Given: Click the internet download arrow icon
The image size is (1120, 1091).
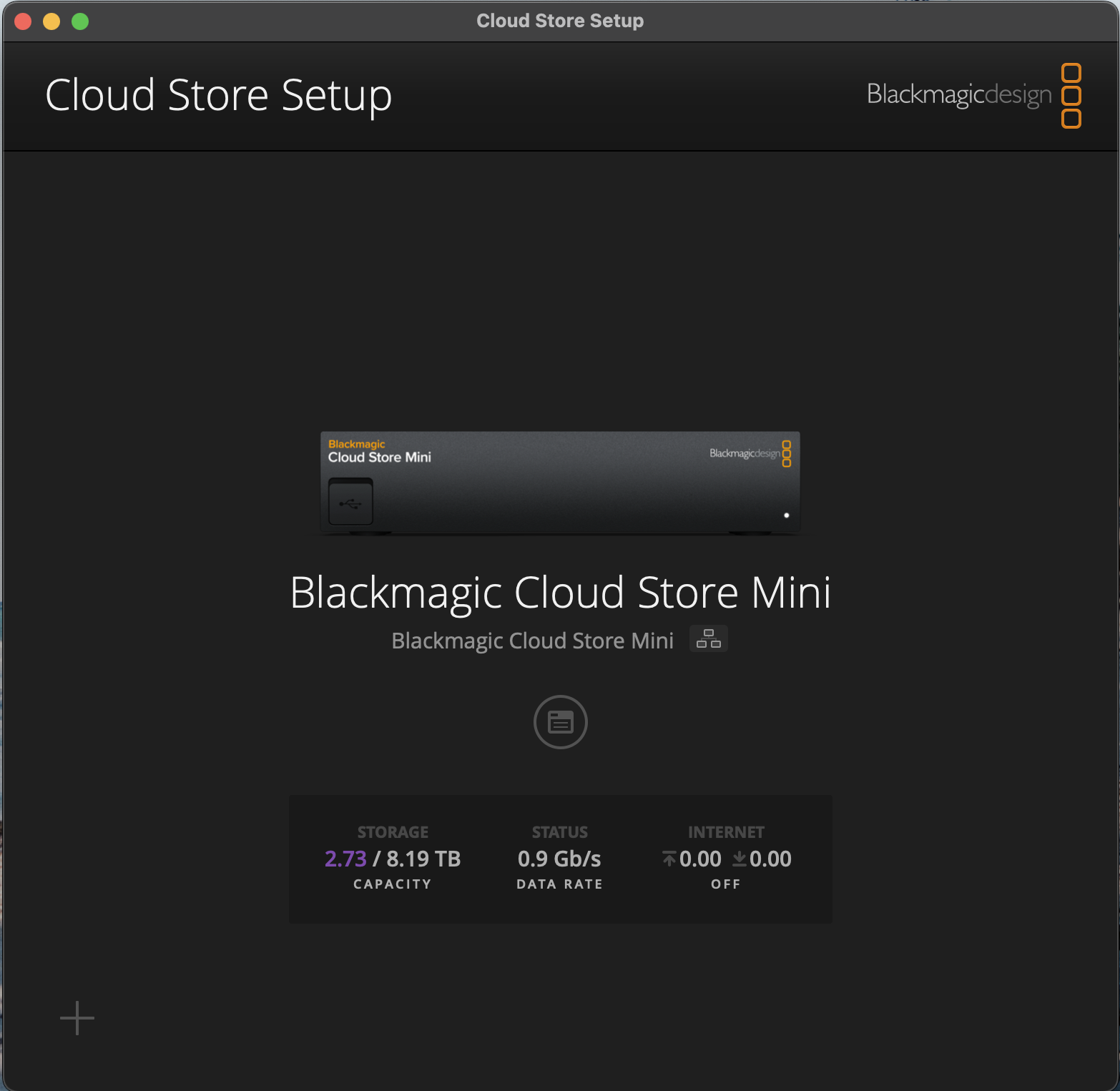Looking at the screenshot, I should point(740,858).
